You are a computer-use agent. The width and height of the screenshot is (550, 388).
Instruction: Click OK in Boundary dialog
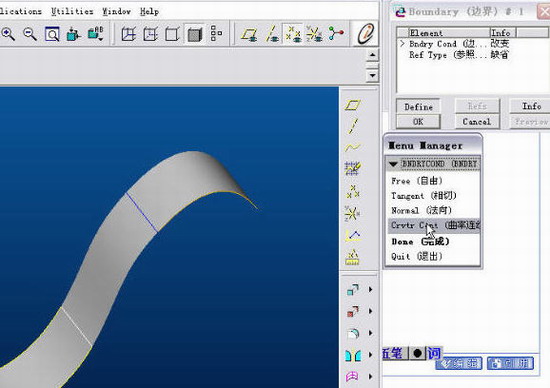418,122
